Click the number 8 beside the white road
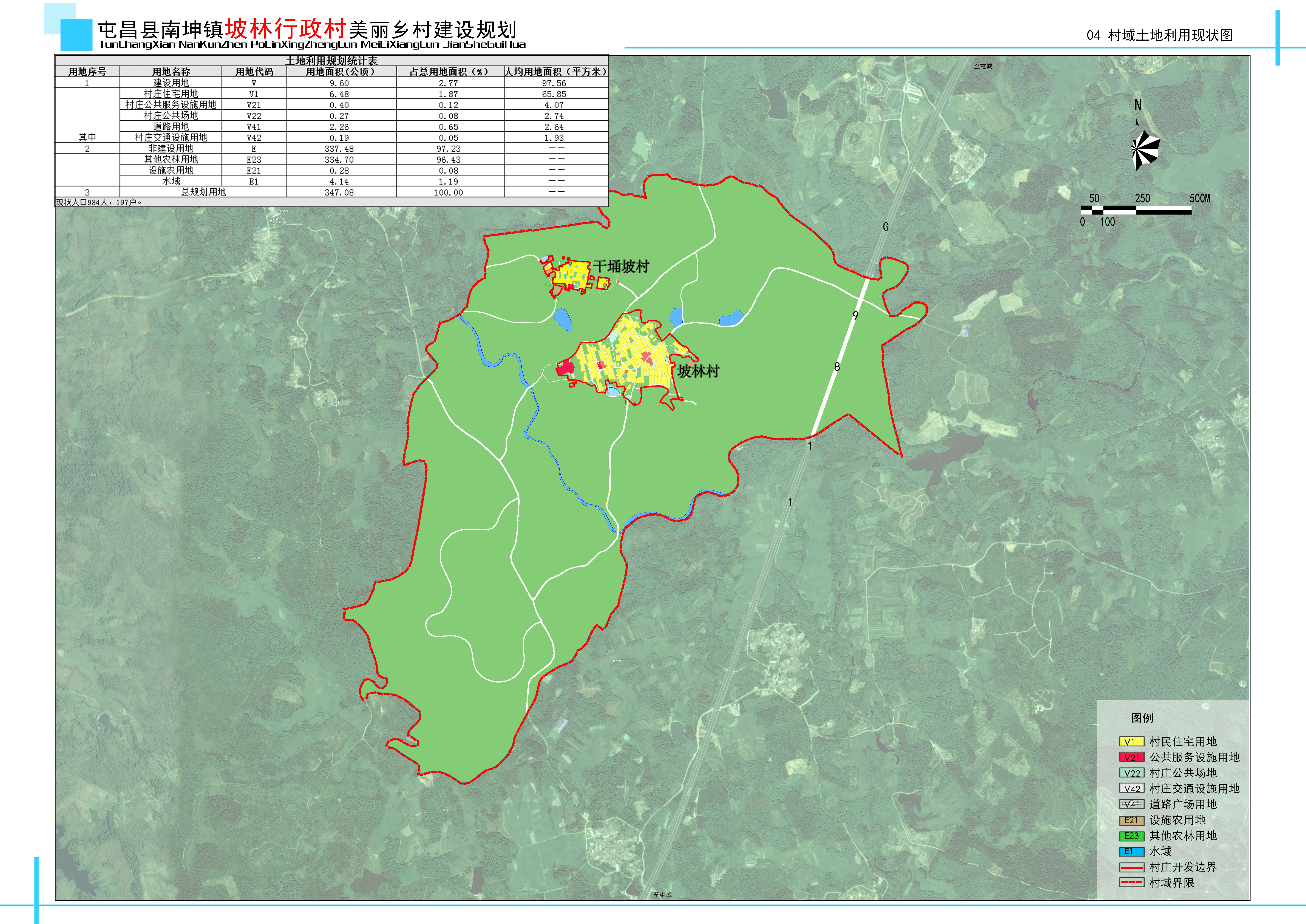This screenshot has width=1306, height=924. [837, 367]
